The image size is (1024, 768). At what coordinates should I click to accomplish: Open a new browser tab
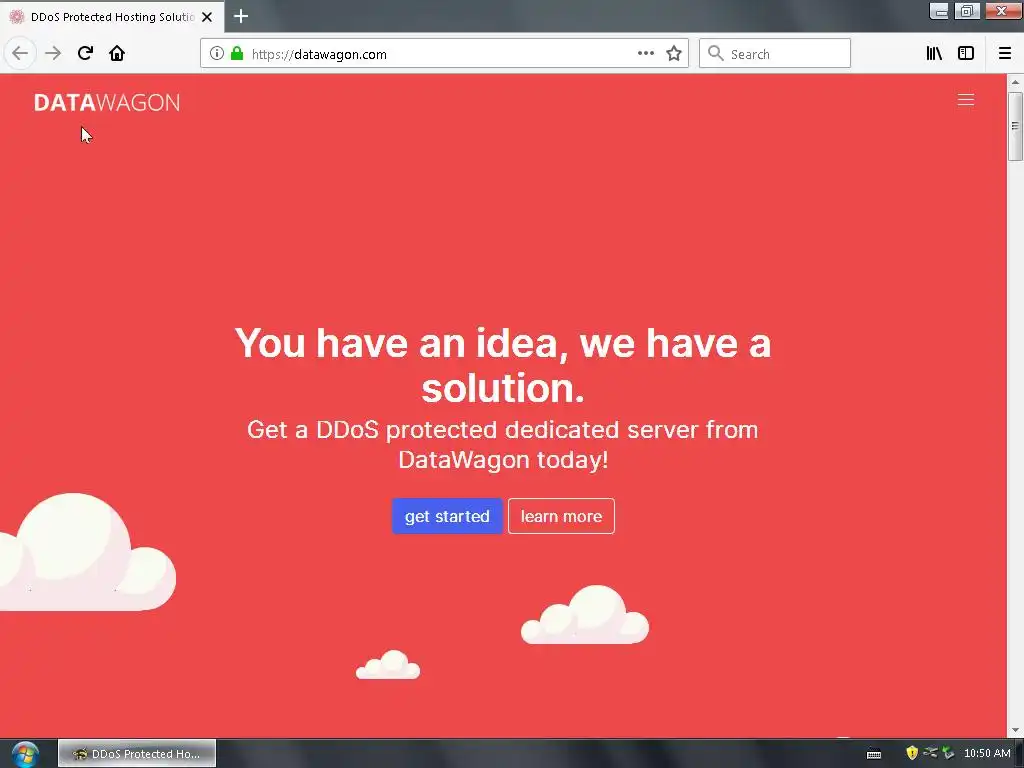click(241, 16)
